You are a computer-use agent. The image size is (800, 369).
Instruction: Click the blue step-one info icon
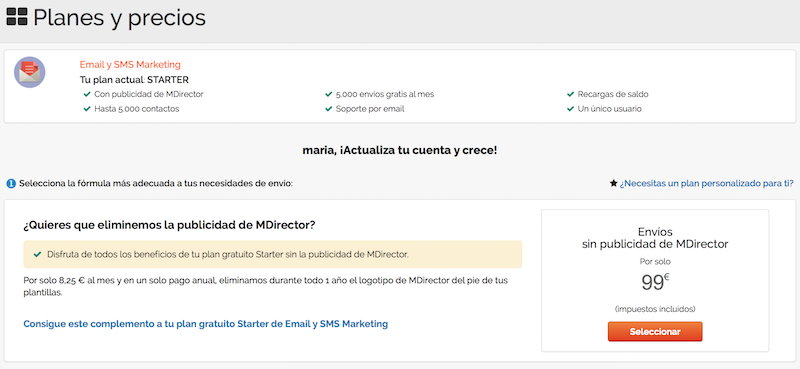point(11,184)
